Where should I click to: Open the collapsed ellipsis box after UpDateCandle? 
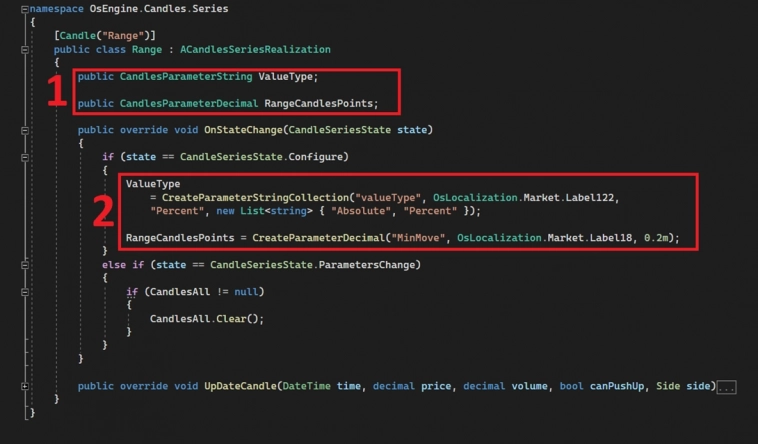(726, 387)
